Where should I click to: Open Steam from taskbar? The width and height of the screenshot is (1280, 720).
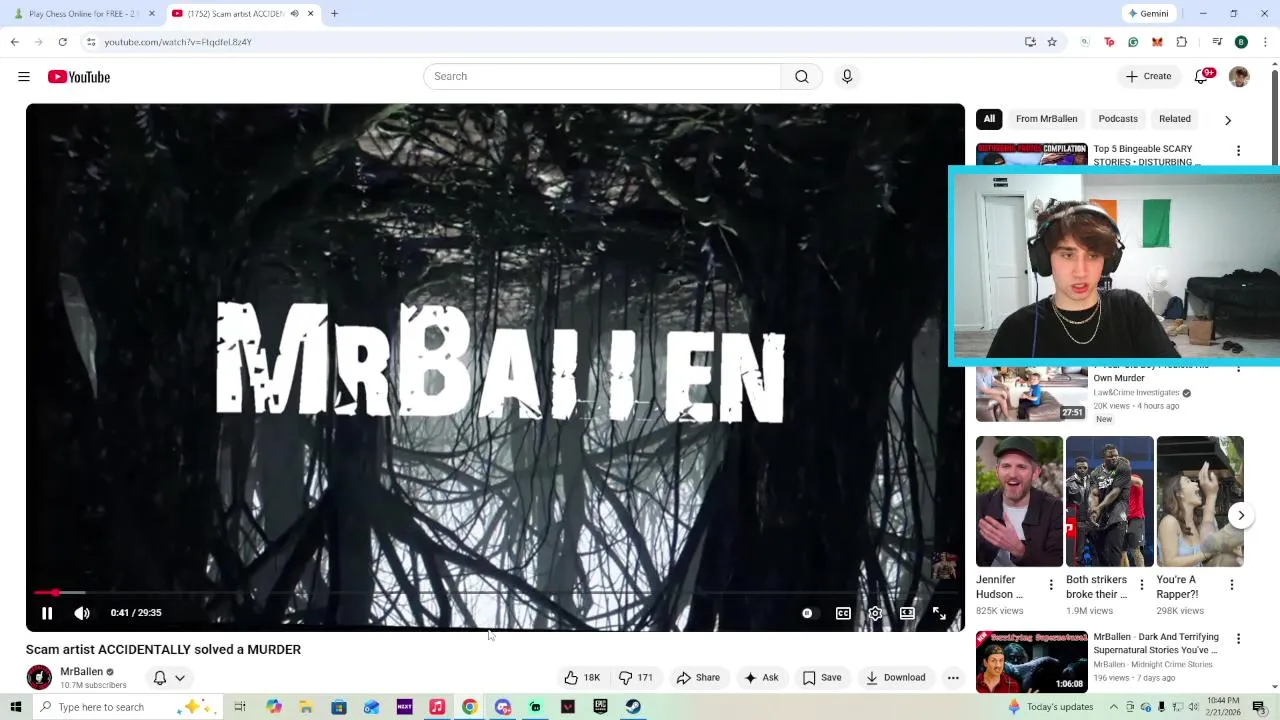(633, 707)
